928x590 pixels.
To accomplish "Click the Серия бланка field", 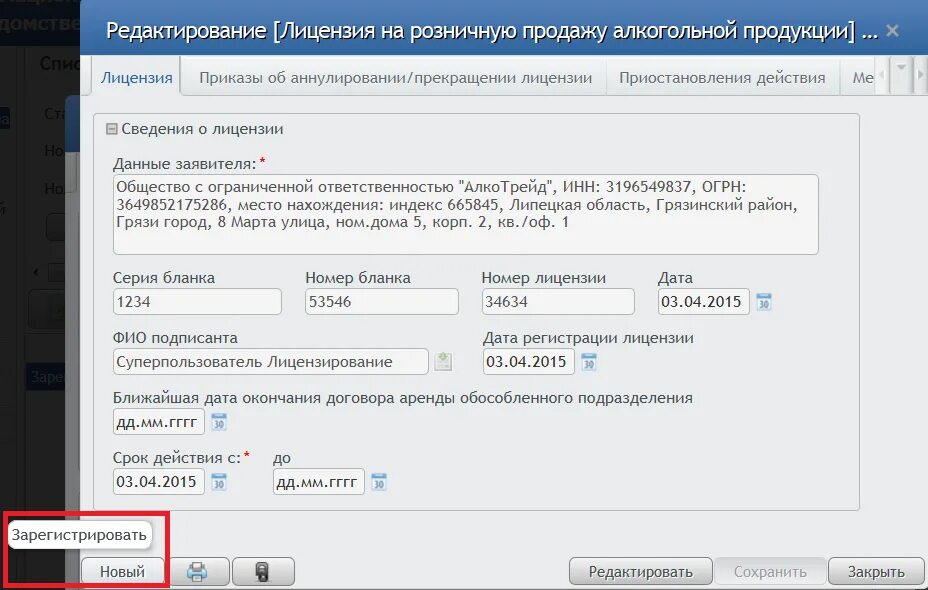I will 197,302.
